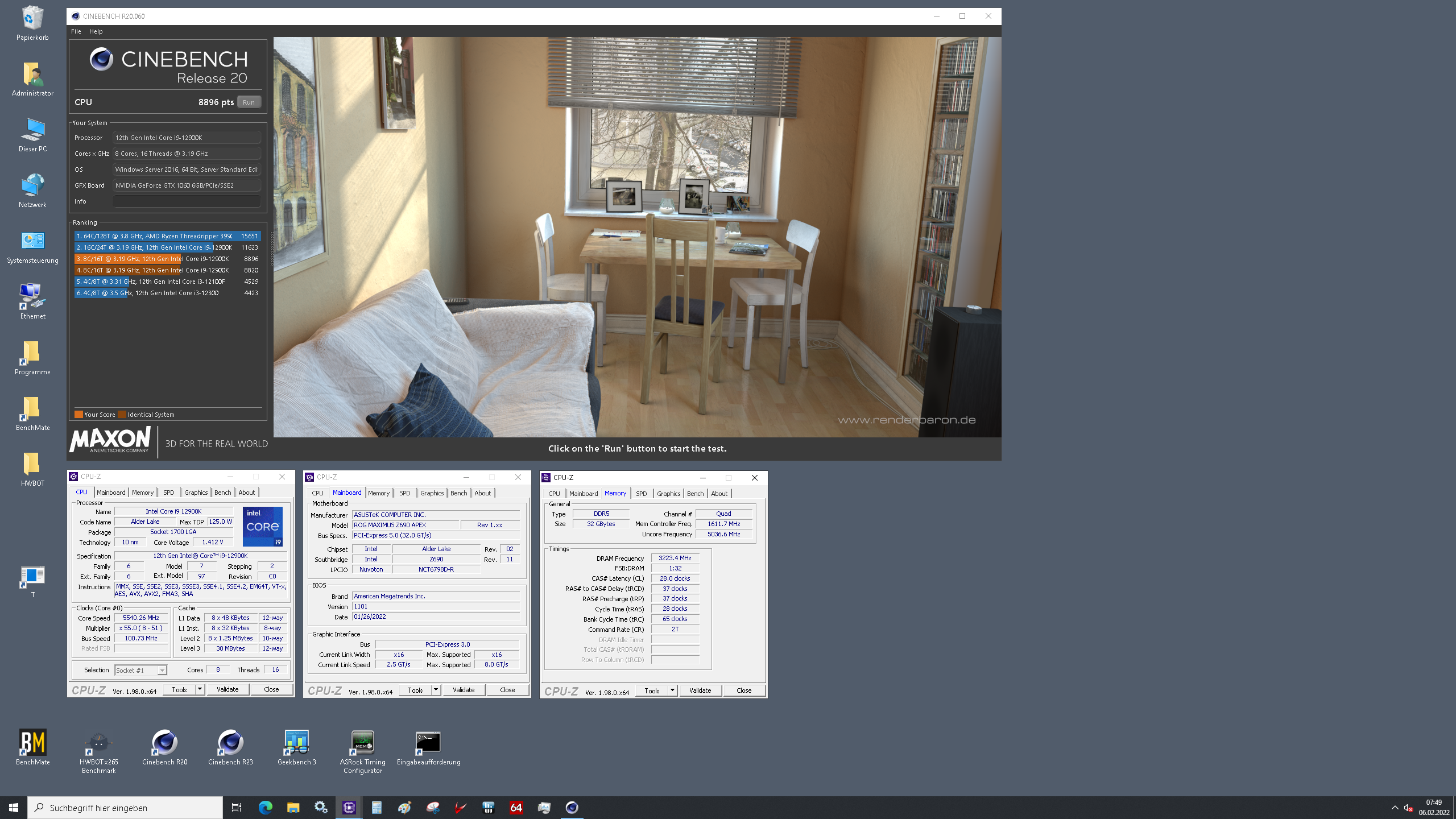Image resolution: width=1456 pixels, height=819 pixels.
Task: Open SPD tab in middle CPU-Z window
Action: coord(404,493)
